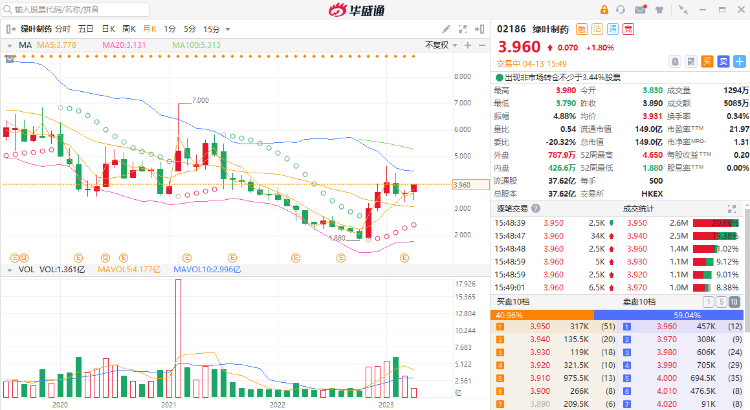Toggle the chart overlay checkbox under the MA label

pyautogui.click(x=10, y=59)
